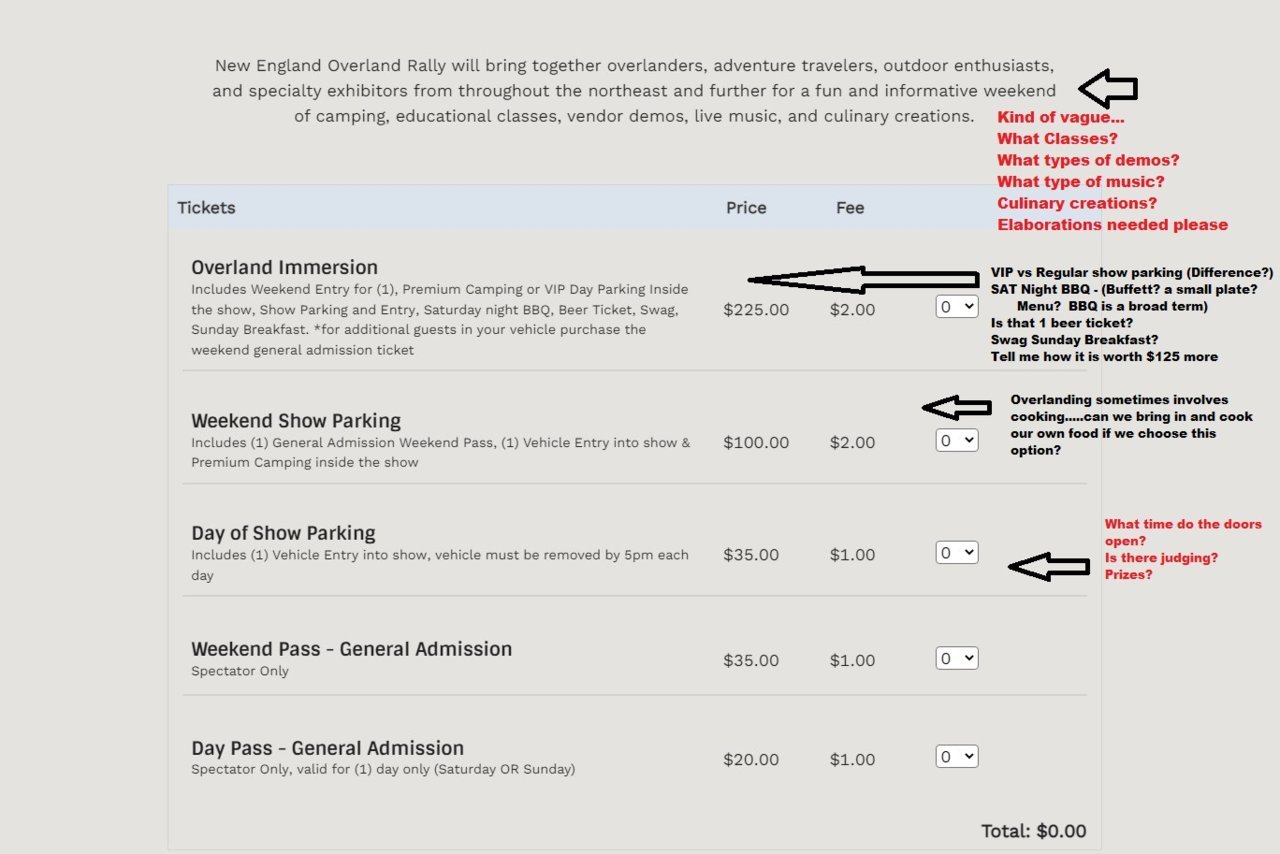Click the Tickets column header
This screenshot has height=854, width=1280.
(x=206, y=208)
